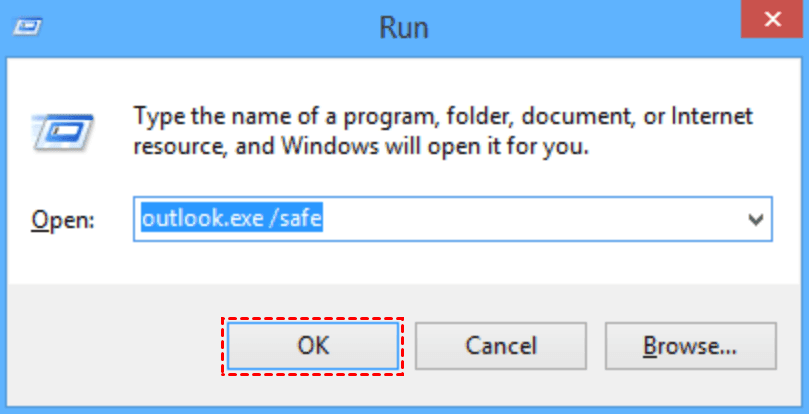Expand the Open combo box dropdown arrow

755,220
